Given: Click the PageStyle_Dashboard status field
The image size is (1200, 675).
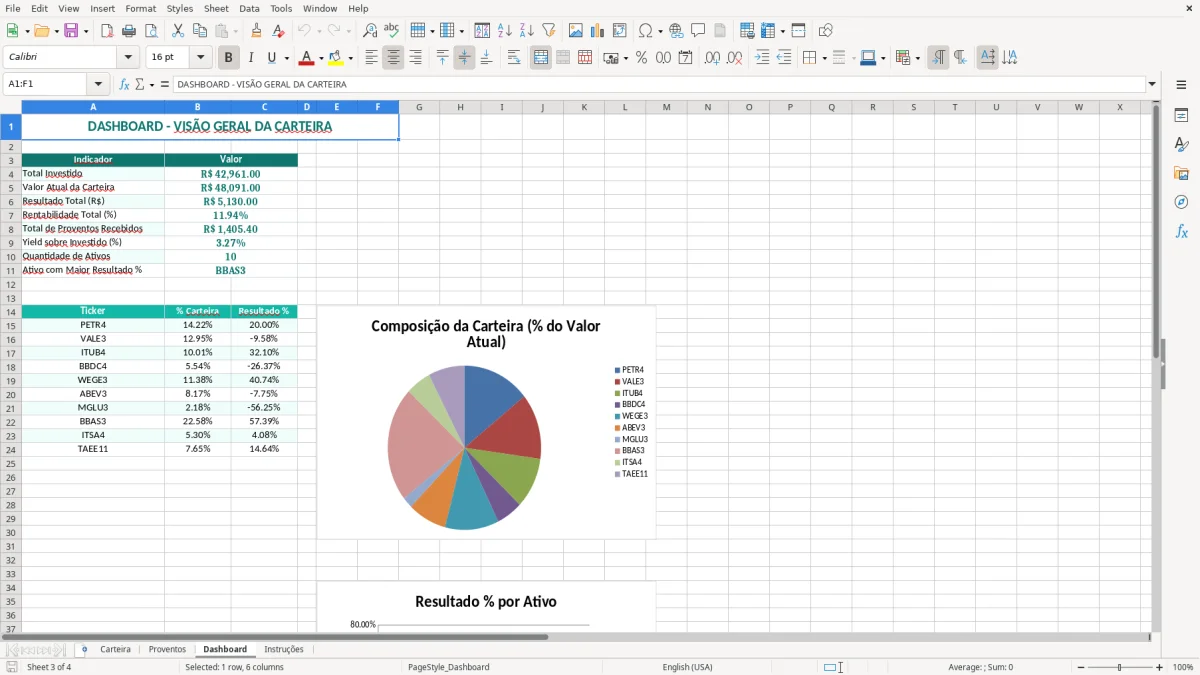Looking at the screenshot, I should coord(448,667).
